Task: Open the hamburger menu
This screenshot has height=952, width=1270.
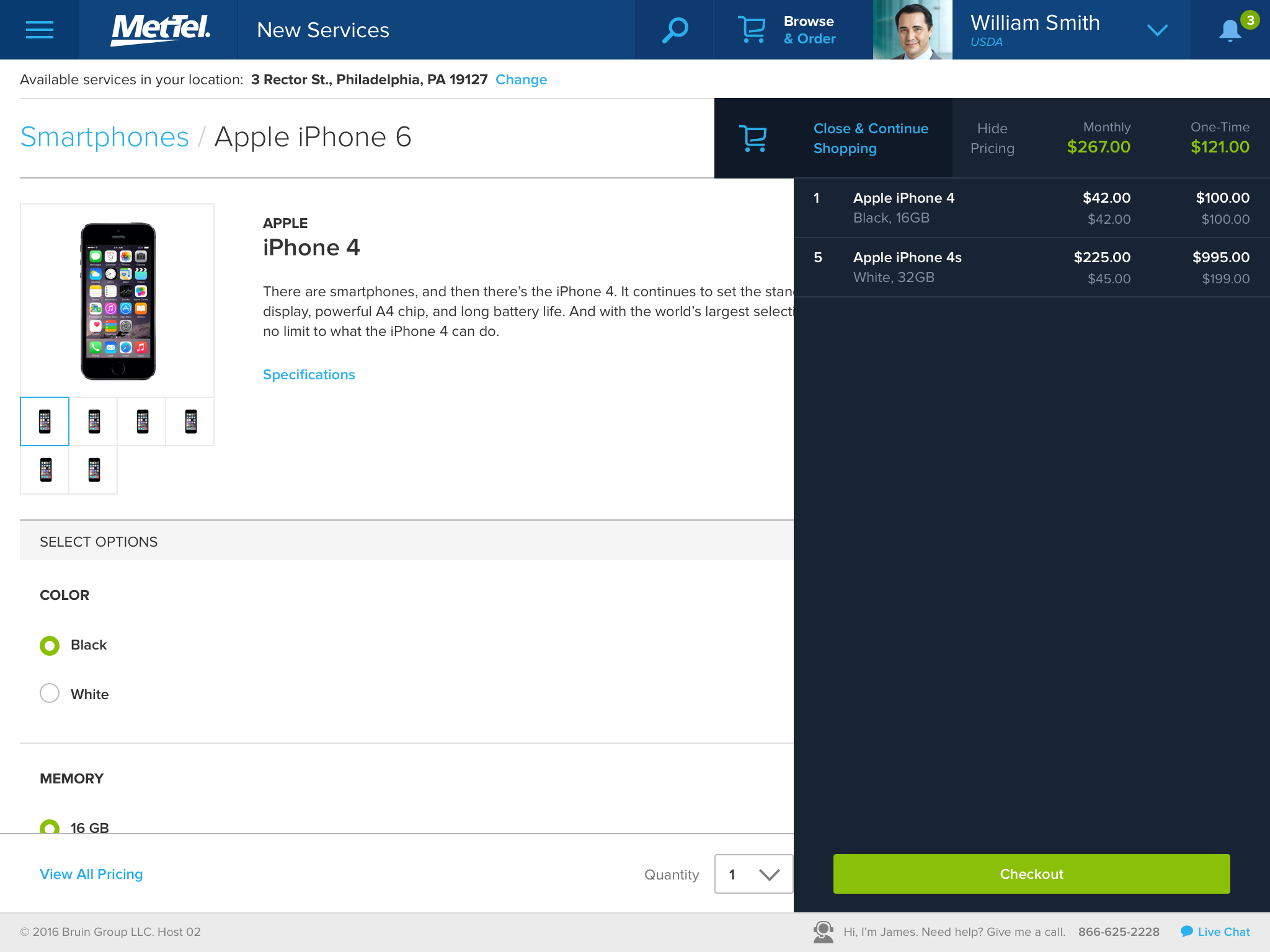Action: pos(39,30)
